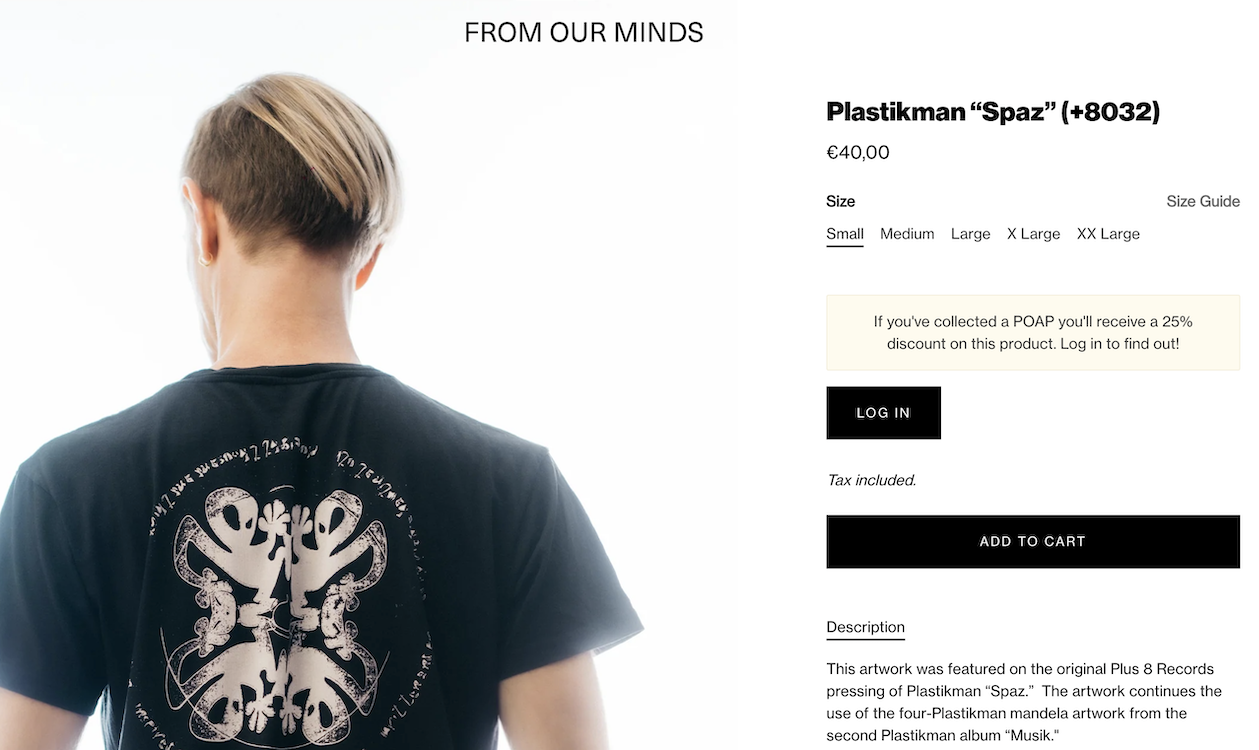Pick the Large size option
This screenshot has width=1259, height=750.
click(x=970, y=234)
